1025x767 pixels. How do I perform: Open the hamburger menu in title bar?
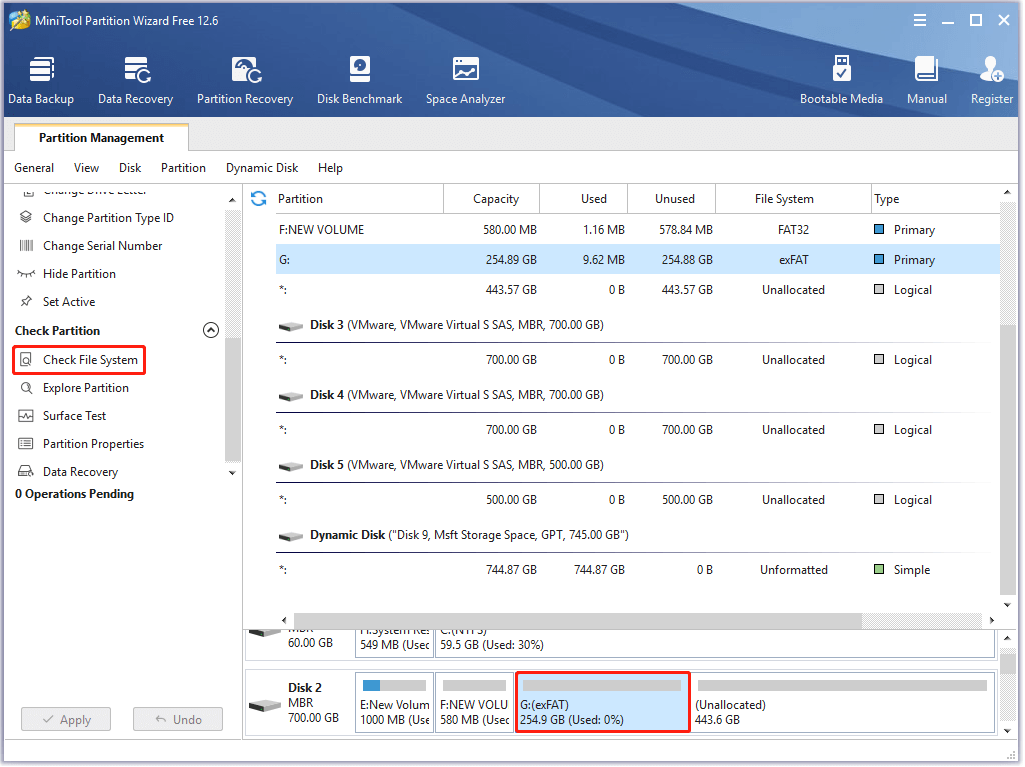click(x=919, y=20)
